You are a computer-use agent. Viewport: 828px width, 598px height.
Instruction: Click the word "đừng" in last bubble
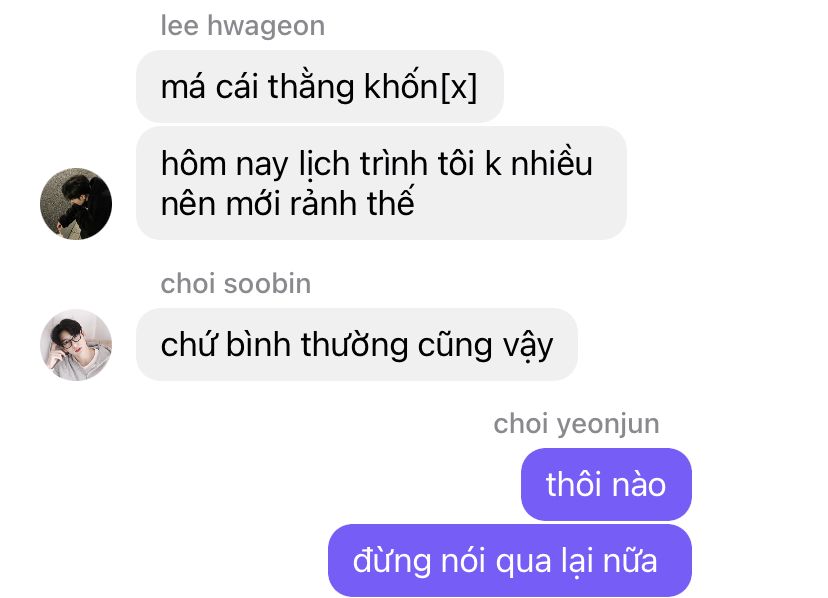pyautogui.click(x=391, y=561)
